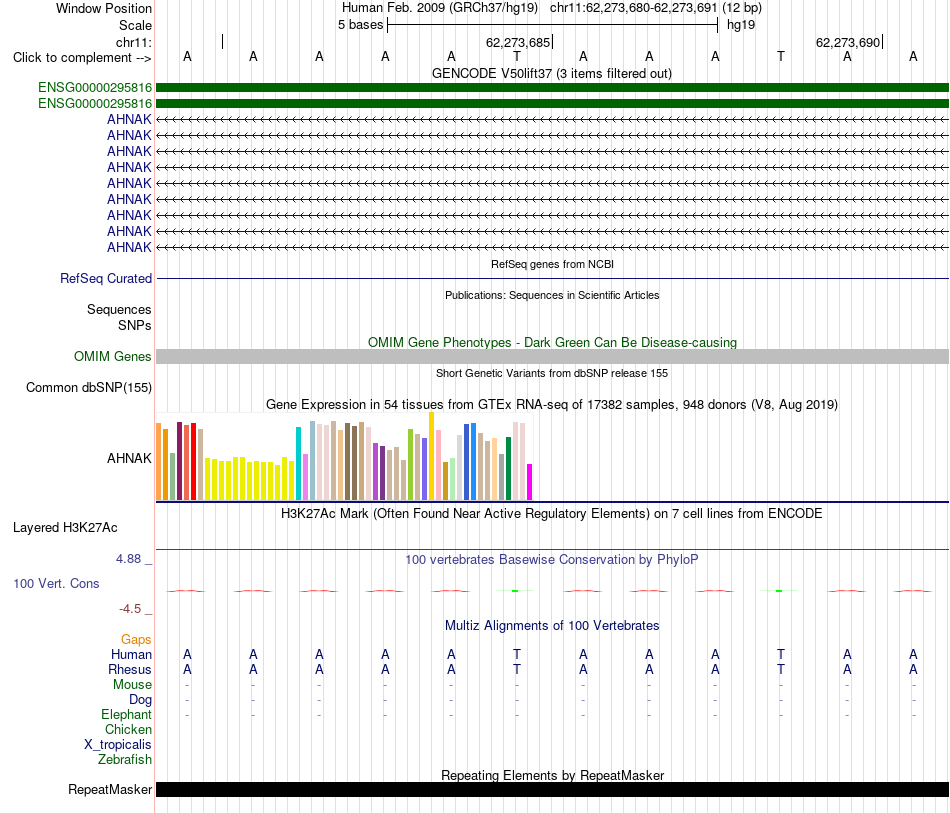Click the Layered H3K27Ac track label
950x813 pixels.
pos(65,528)
